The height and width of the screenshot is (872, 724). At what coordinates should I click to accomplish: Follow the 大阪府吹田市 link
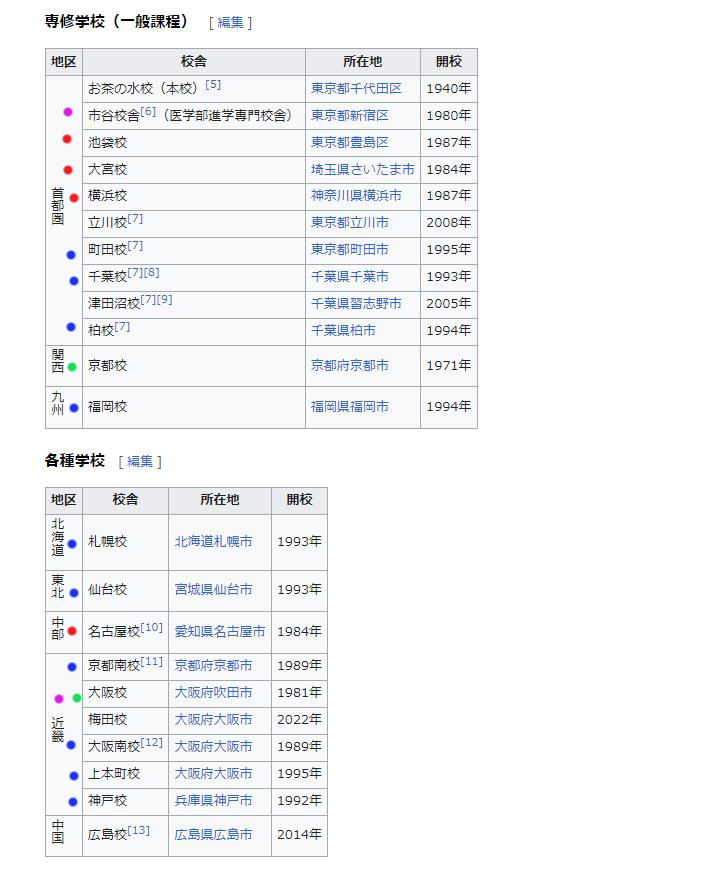[x=213, y=693]
